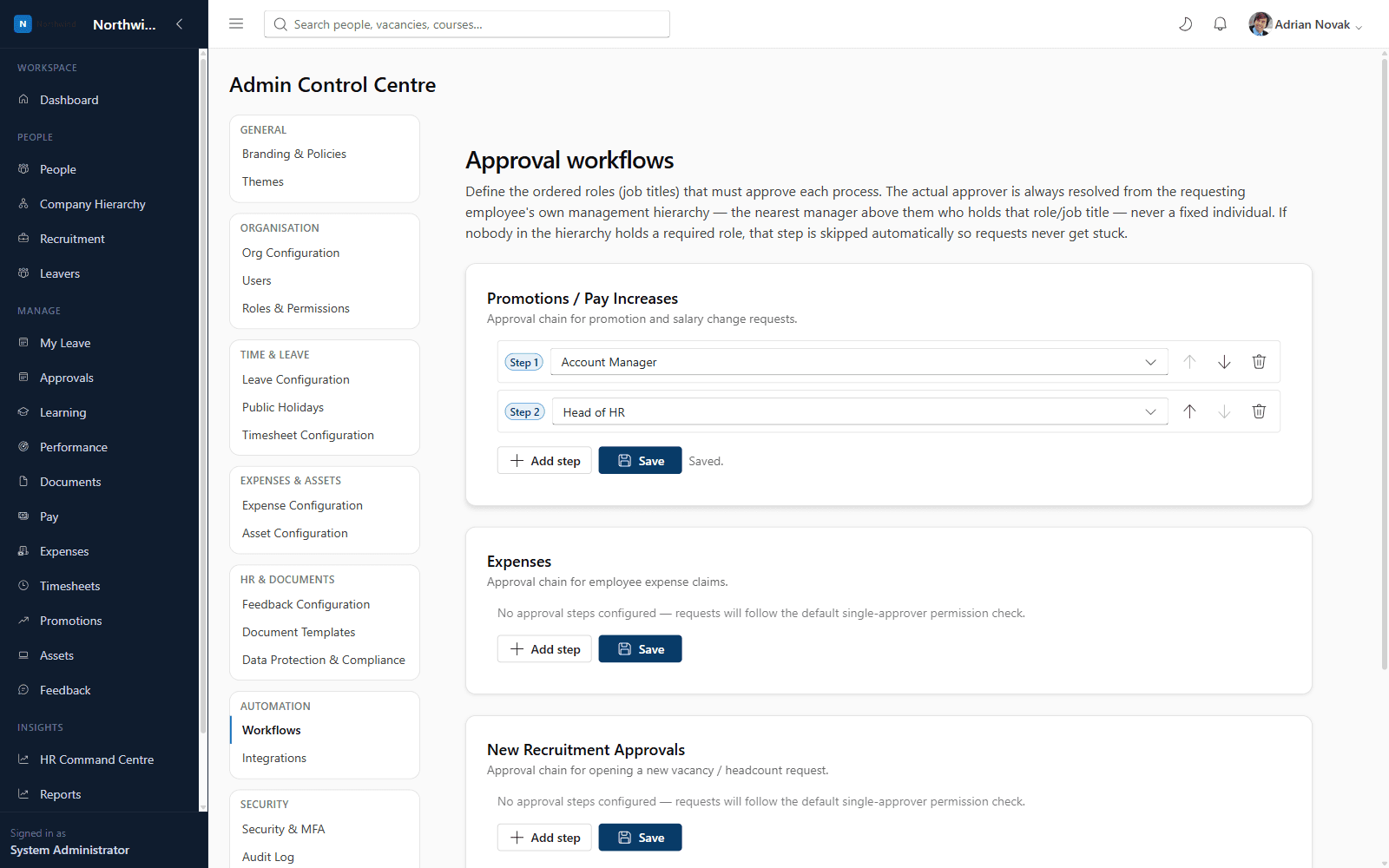1389x868 pixels.
Task: Open Security & MFA settings
Action: click(284, 829)
